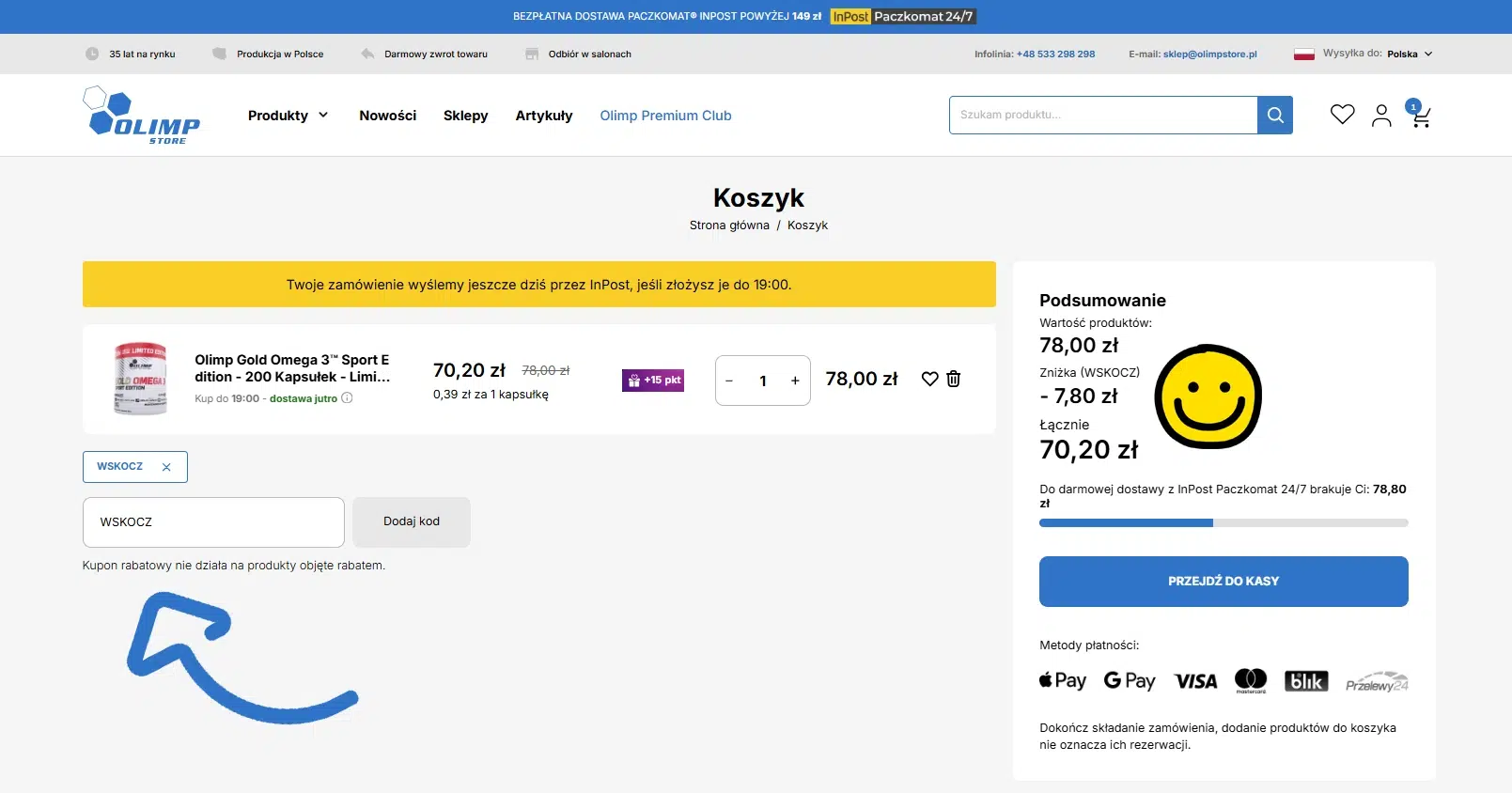Click the Polish flag icon

1304,54
